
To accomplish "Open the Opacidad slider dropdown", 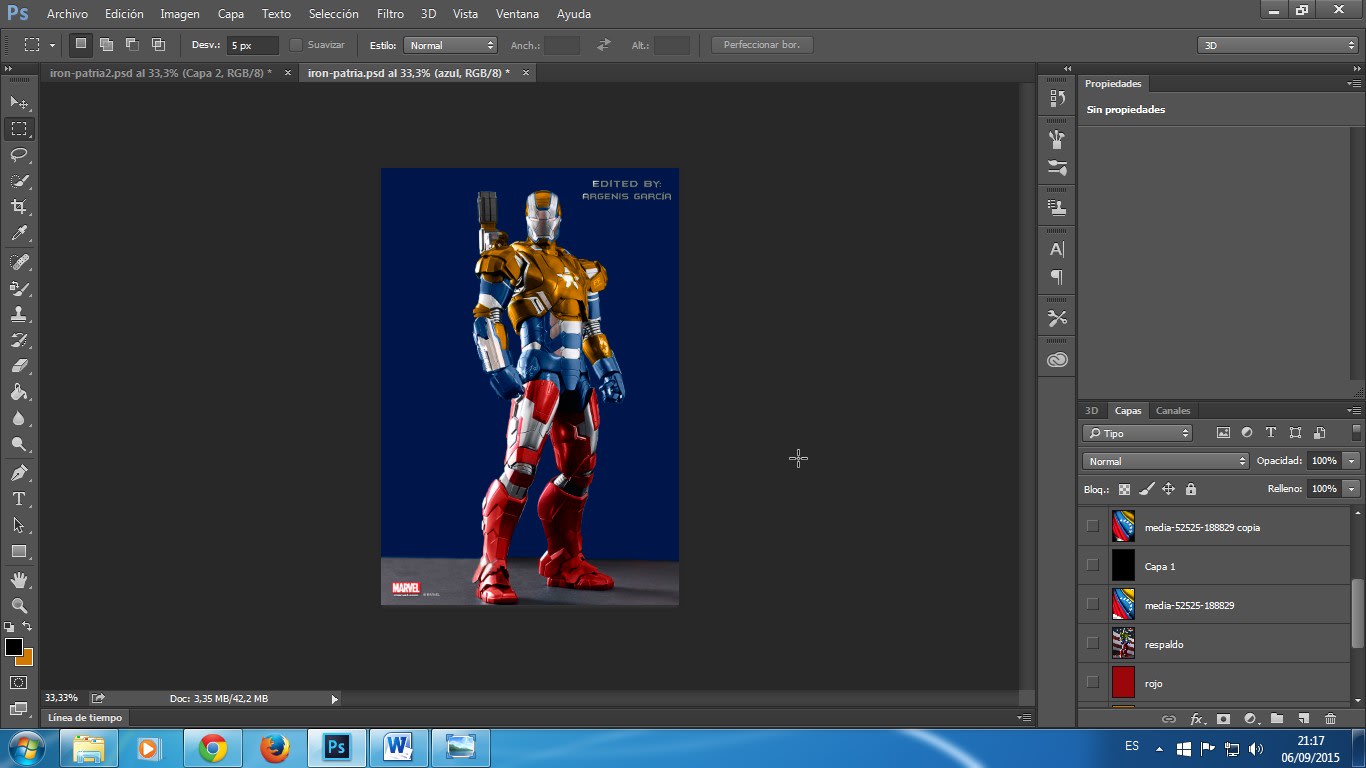I will point(1351,461).
